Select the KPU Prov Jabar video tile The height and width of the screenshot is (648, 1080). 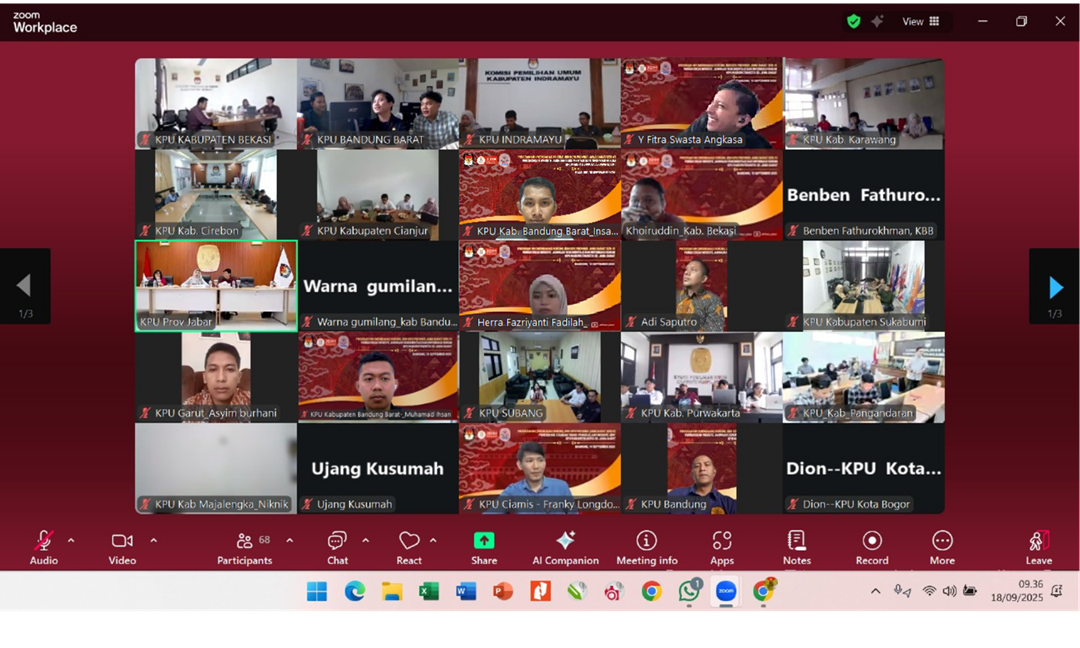click(x=216, y=285)
